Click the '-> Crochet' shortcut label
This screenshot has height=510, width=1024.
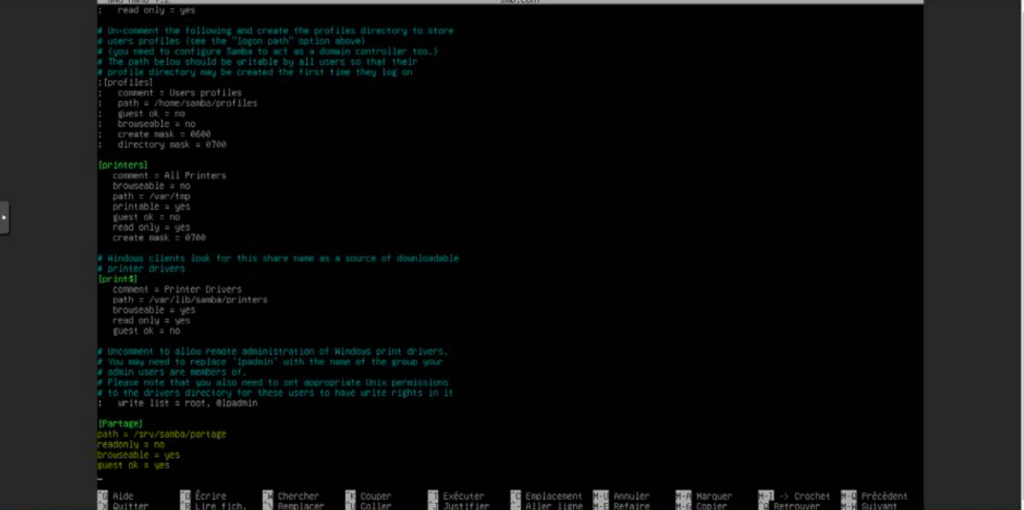(805, 496)
